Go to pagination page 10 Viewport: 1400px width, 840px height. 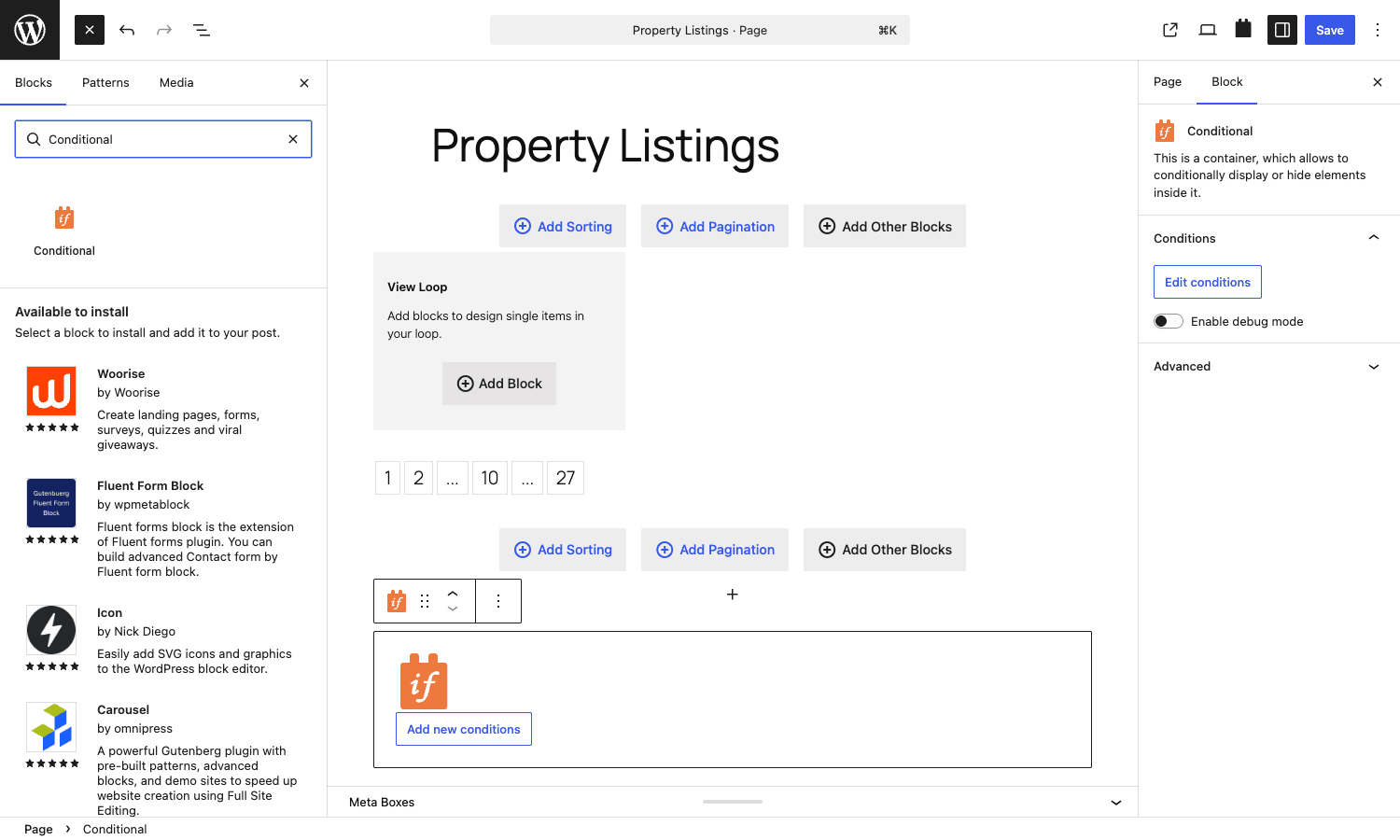click(x=490, y=478)
